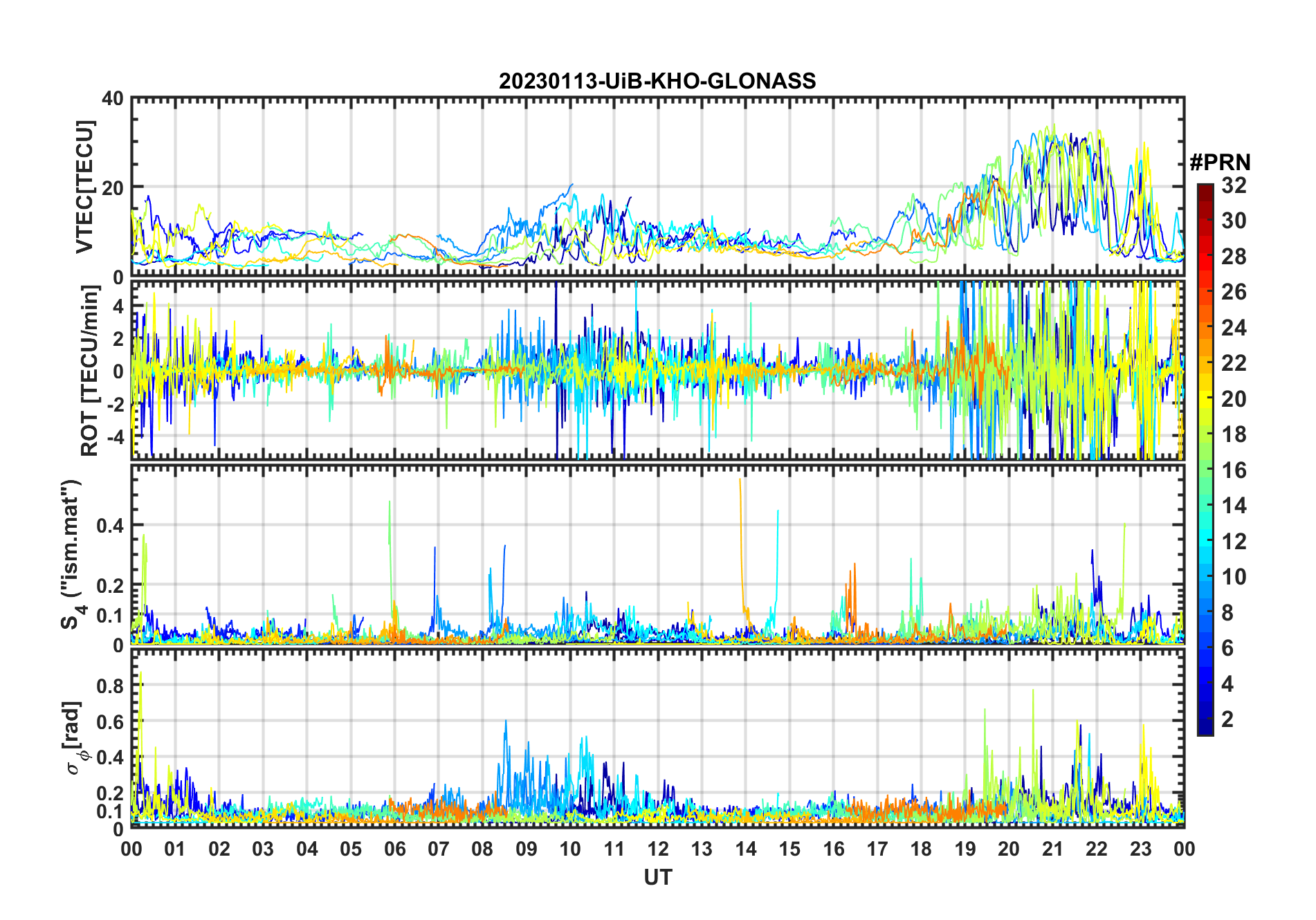Click colorbar tick label 30
The width and height of the screenshot is (1316, 920).
[1234, 221]
